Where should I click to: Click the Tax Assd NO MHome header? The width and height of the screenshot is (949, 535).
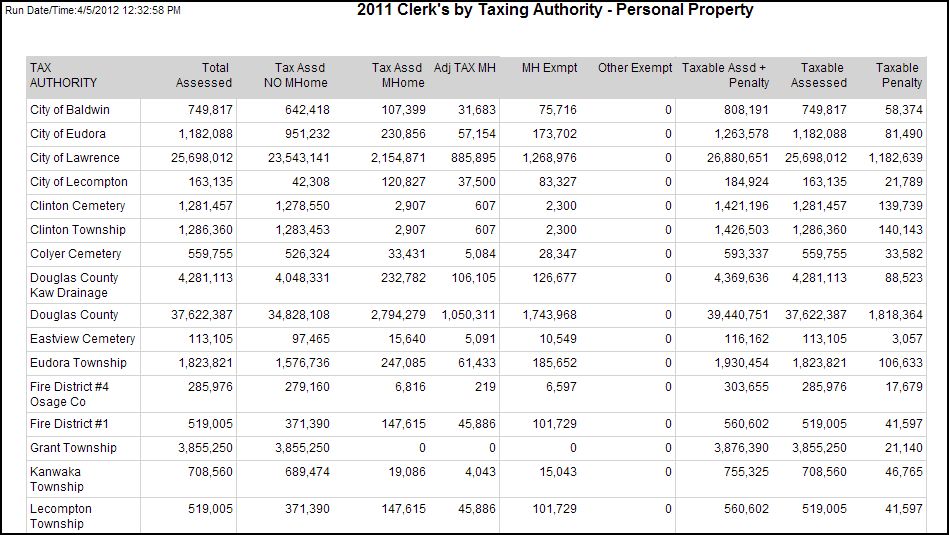pyautogui.click(x=301, y=75)
